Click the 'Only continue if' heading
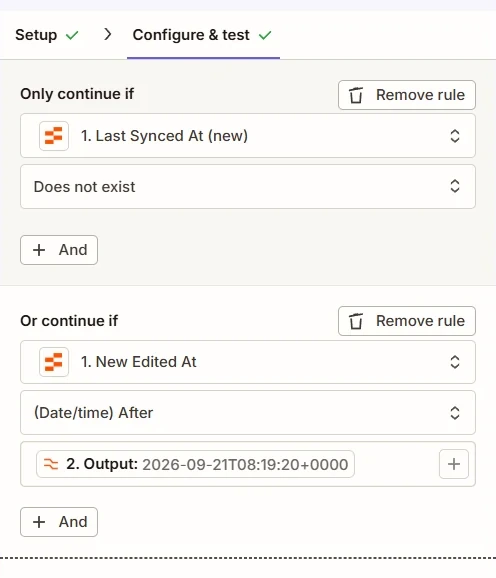 77,94
